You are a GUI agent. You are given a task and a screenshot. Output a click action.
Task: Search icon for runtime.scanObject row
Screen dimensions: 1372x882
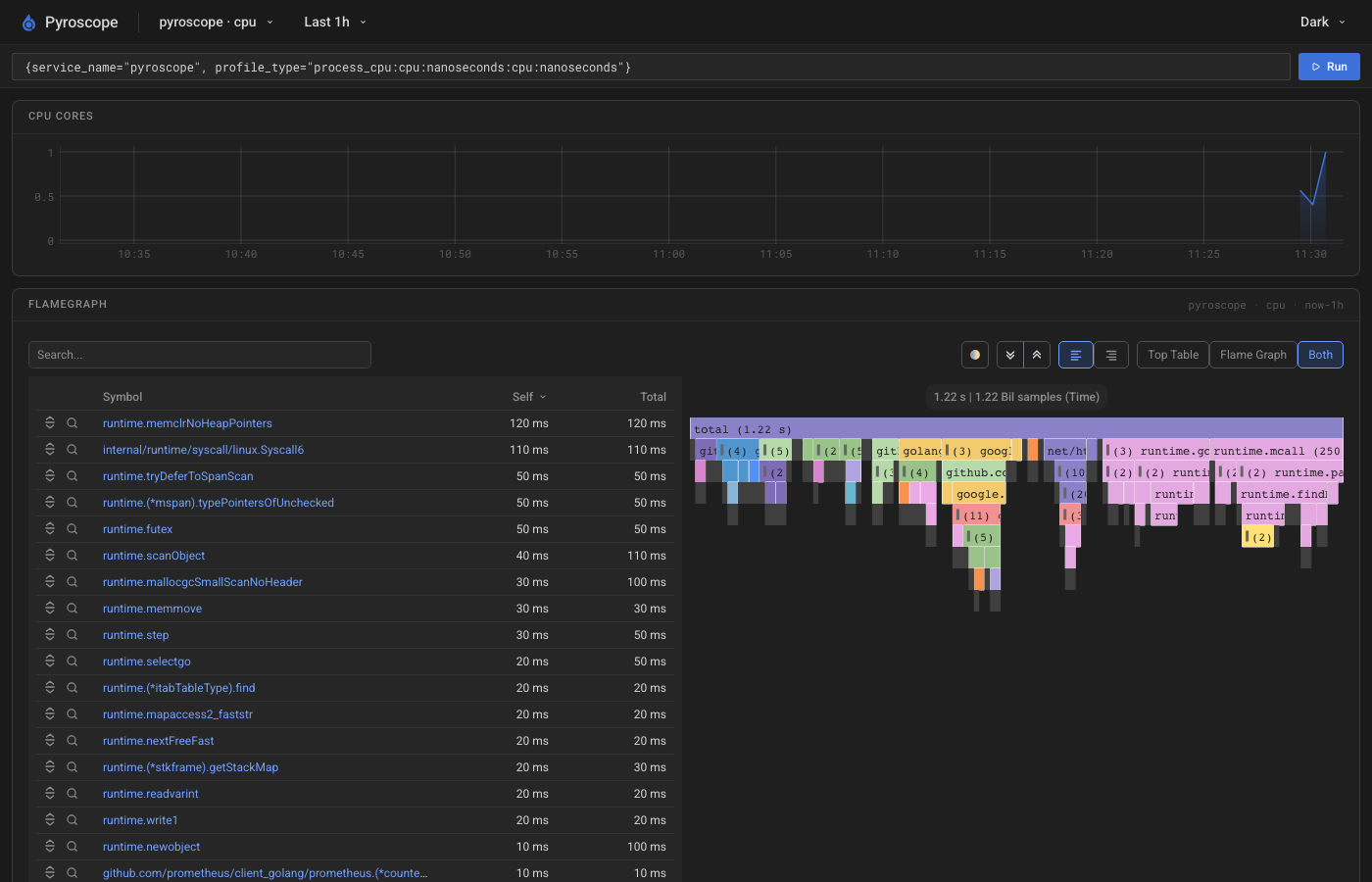point(73,556)
